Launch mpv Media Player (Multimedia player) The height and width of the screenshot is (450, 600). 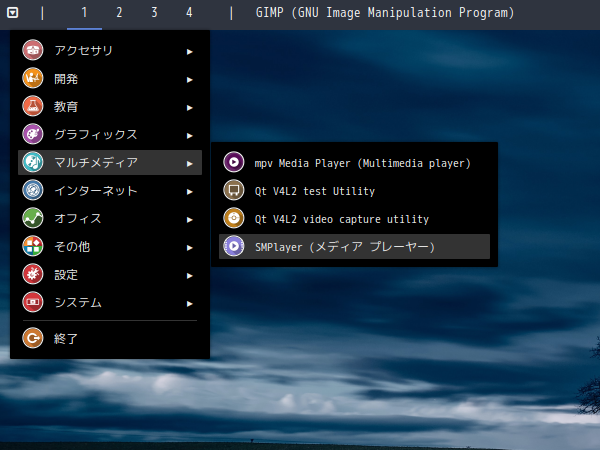354,162
